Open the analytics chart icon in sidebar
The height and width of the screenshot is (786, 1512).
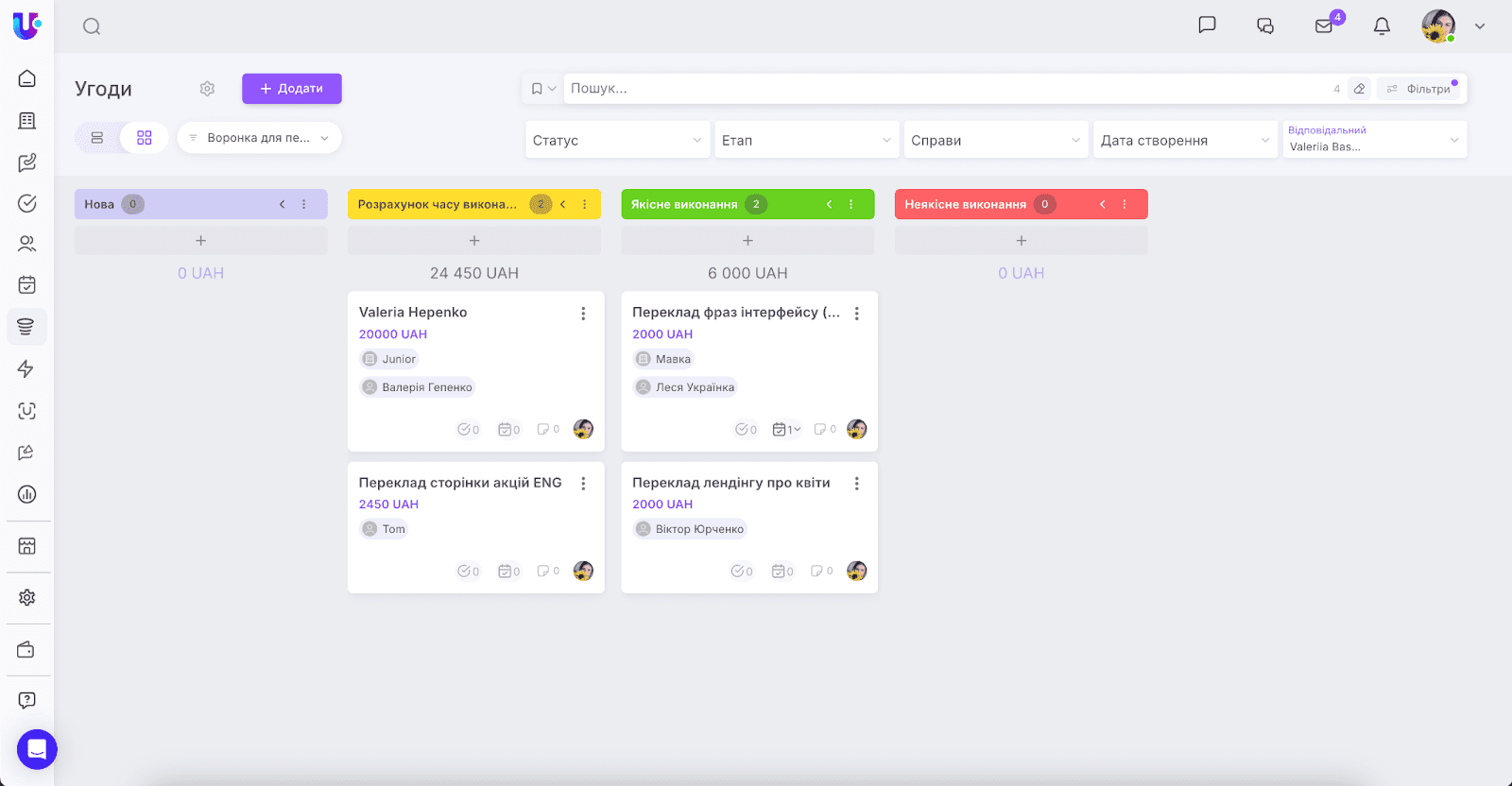click(x=27, y=494)
